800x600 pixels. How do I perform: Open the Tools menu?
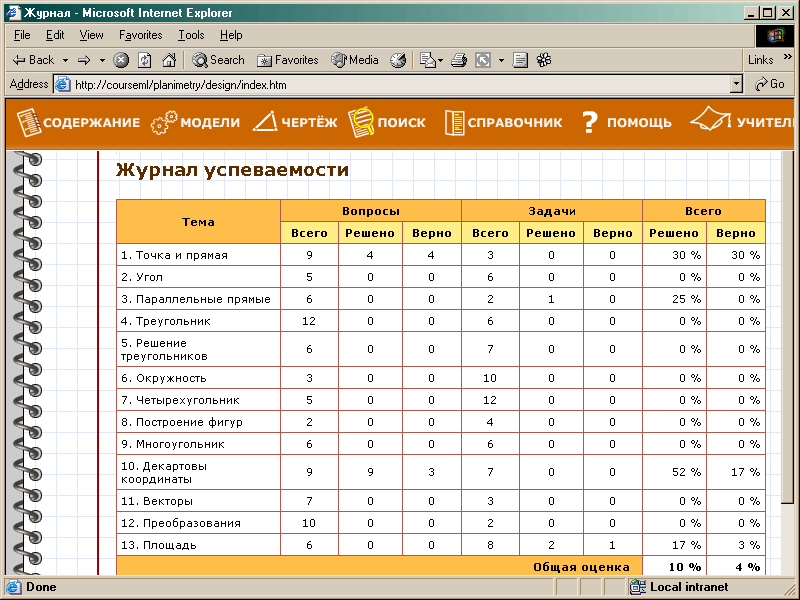tap(191, 35)
